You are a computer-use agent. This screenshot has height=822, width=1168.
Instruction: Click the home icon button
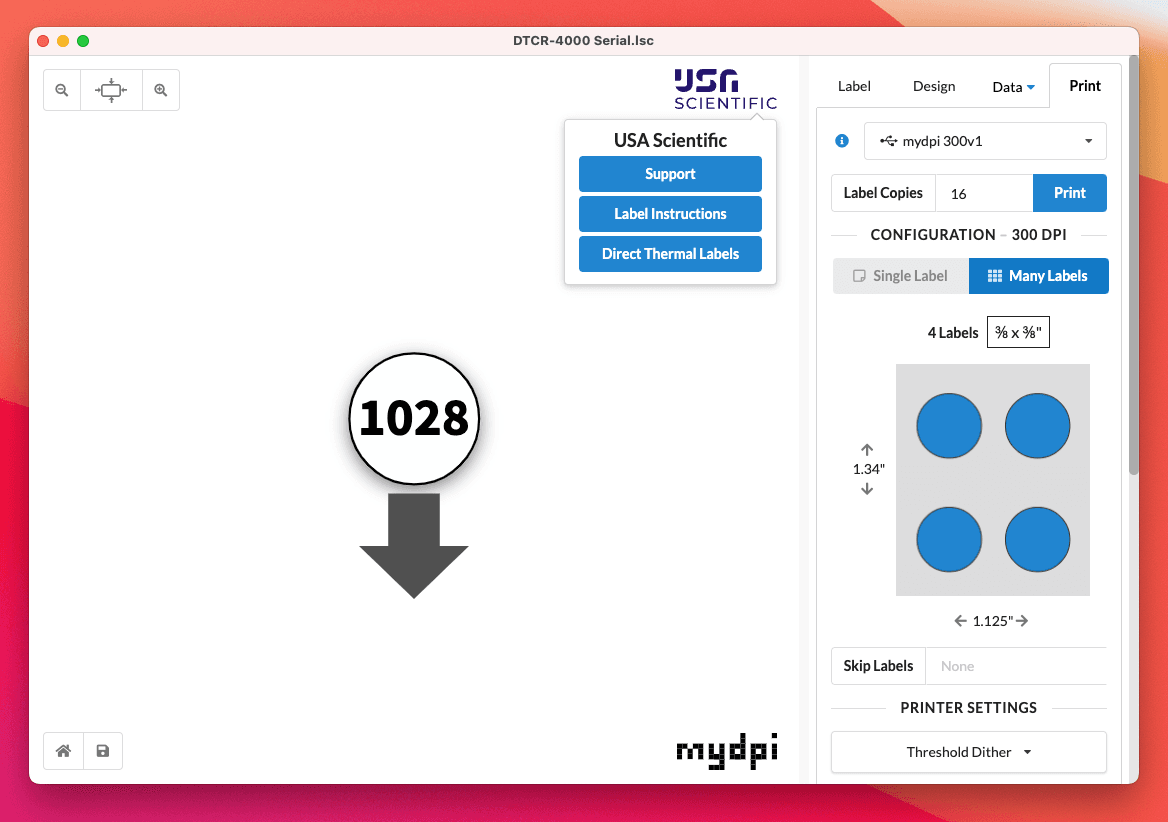click(63, 751)
